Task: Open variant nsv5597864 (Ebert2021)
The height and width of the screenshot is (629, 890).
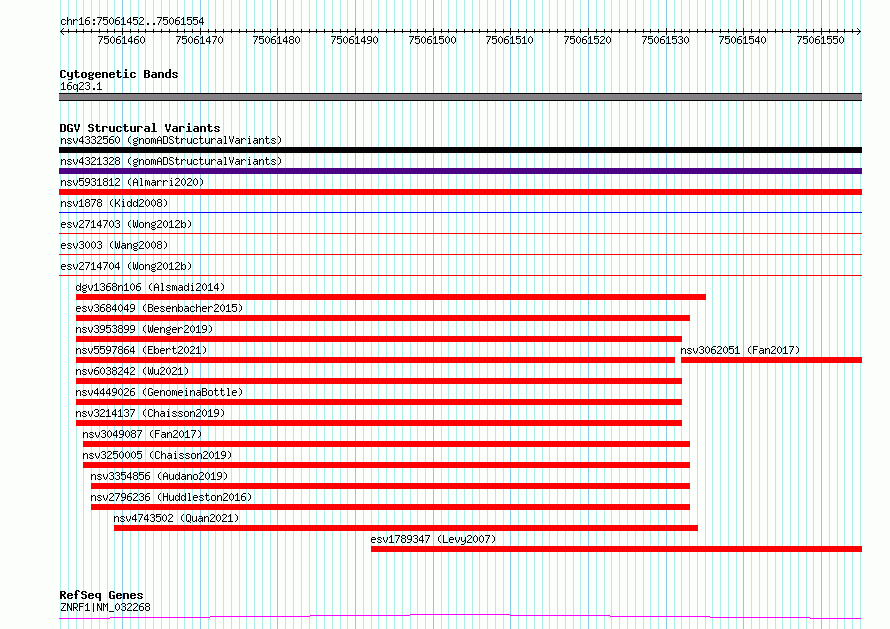Action: [141, 350]
